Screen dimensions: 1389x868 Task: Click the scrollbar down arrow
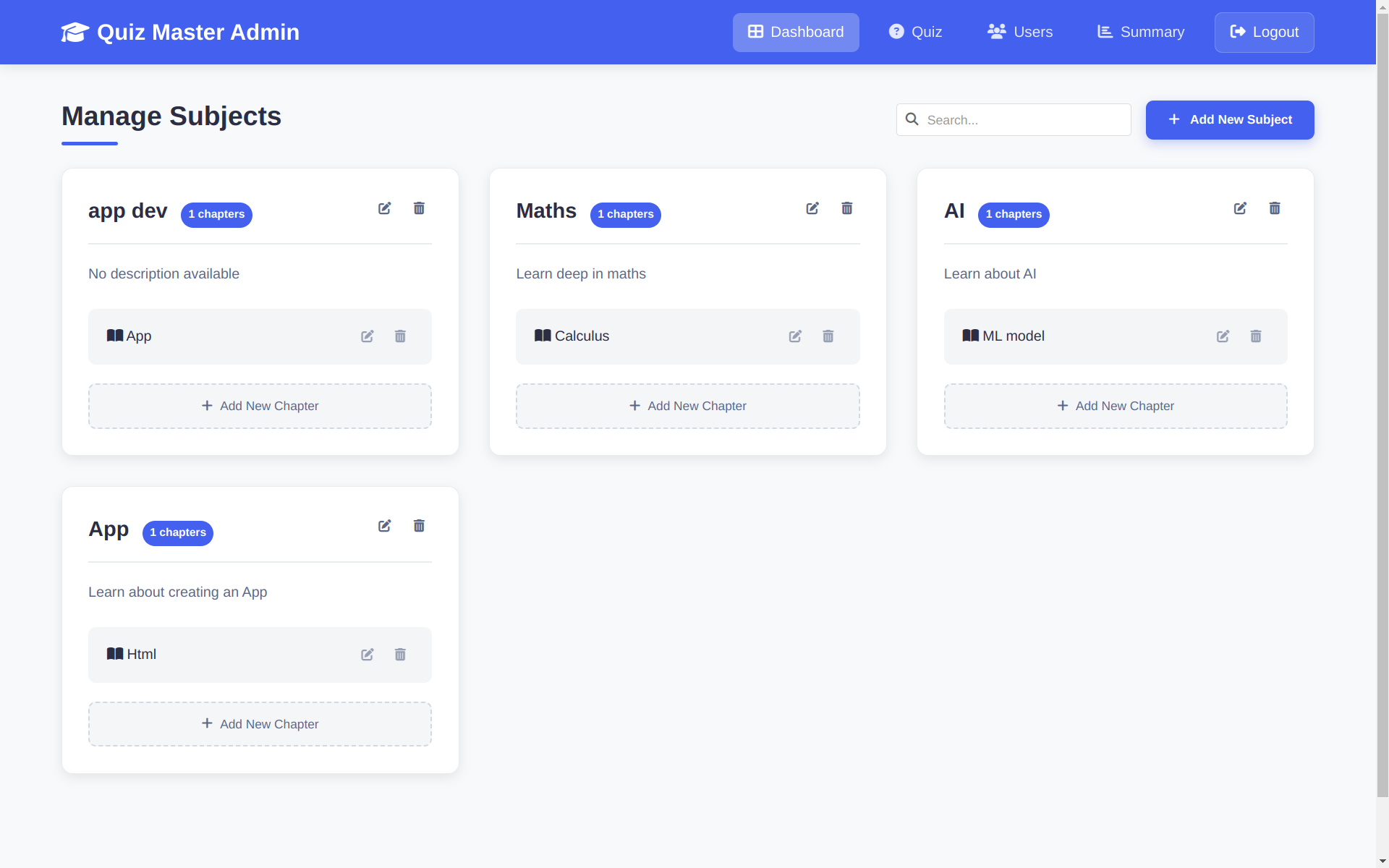click(1382, 861)
